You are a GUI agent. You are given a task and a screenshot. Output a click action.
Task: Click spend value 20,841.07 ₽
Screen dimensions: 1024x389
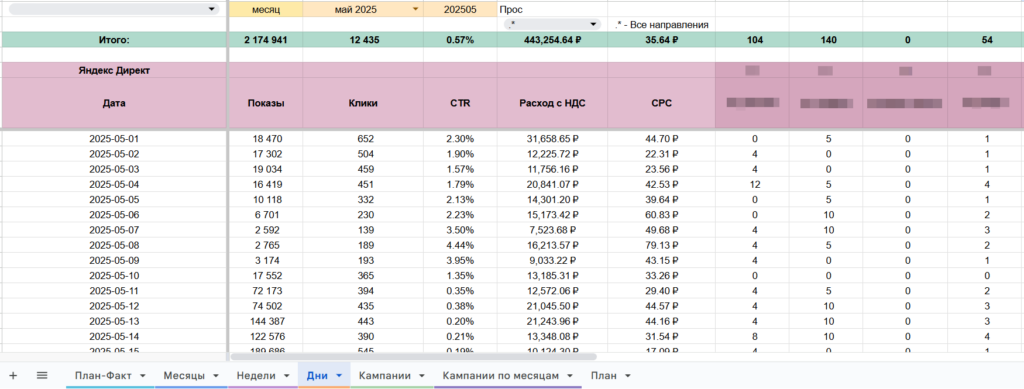tap(552, 185)
